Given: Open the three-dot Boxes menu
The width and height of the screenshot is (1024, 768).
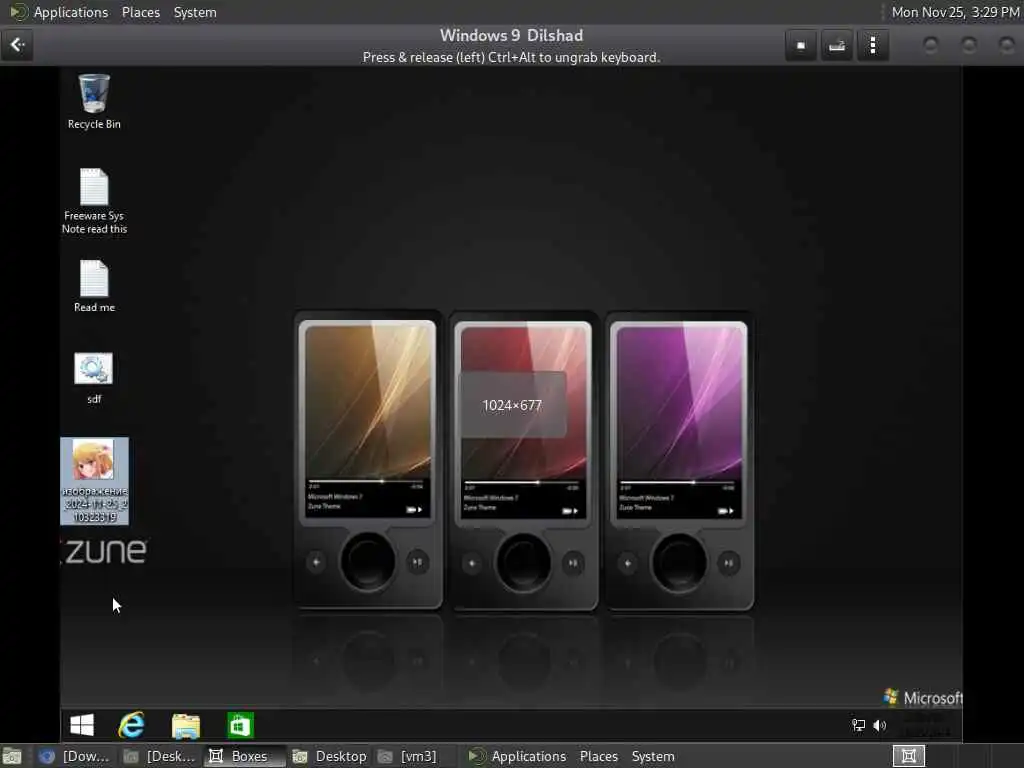Looking at the screenshot, I should (x=872, y=45).
